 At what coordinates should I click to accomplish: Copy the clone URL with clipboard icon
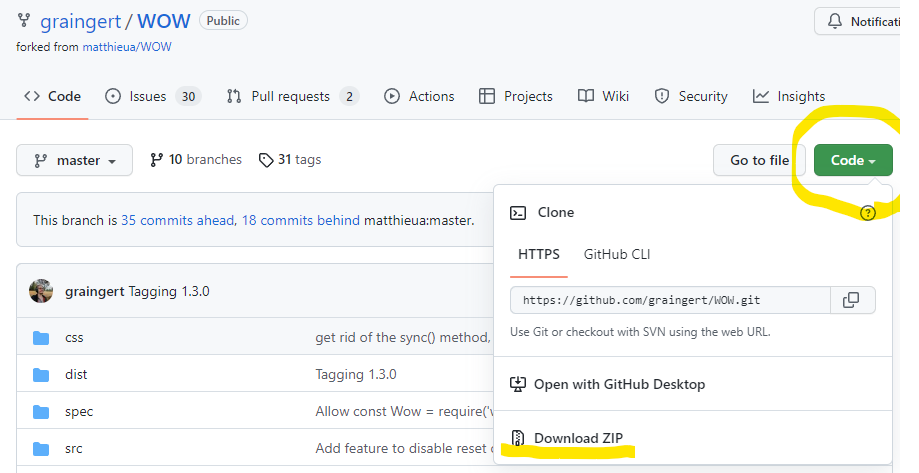(853, 300)
